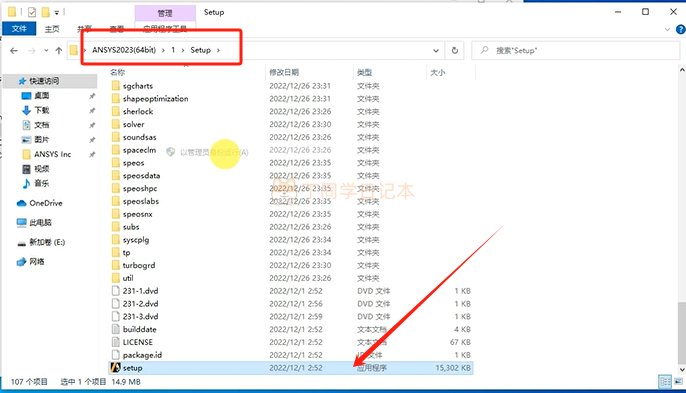Switch to large icons view layout
The height and width of the screenshot is (393, 686).
tap(679, 382)
